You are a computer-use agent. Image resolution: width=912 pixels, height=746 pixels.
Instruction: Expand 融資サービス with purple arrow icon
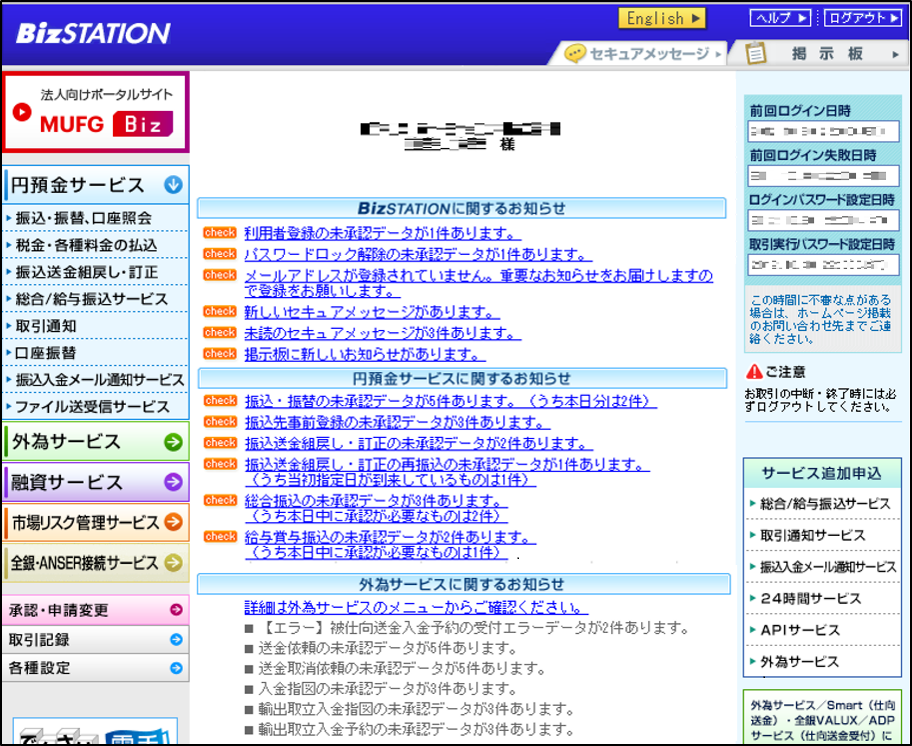coord(173,482)
